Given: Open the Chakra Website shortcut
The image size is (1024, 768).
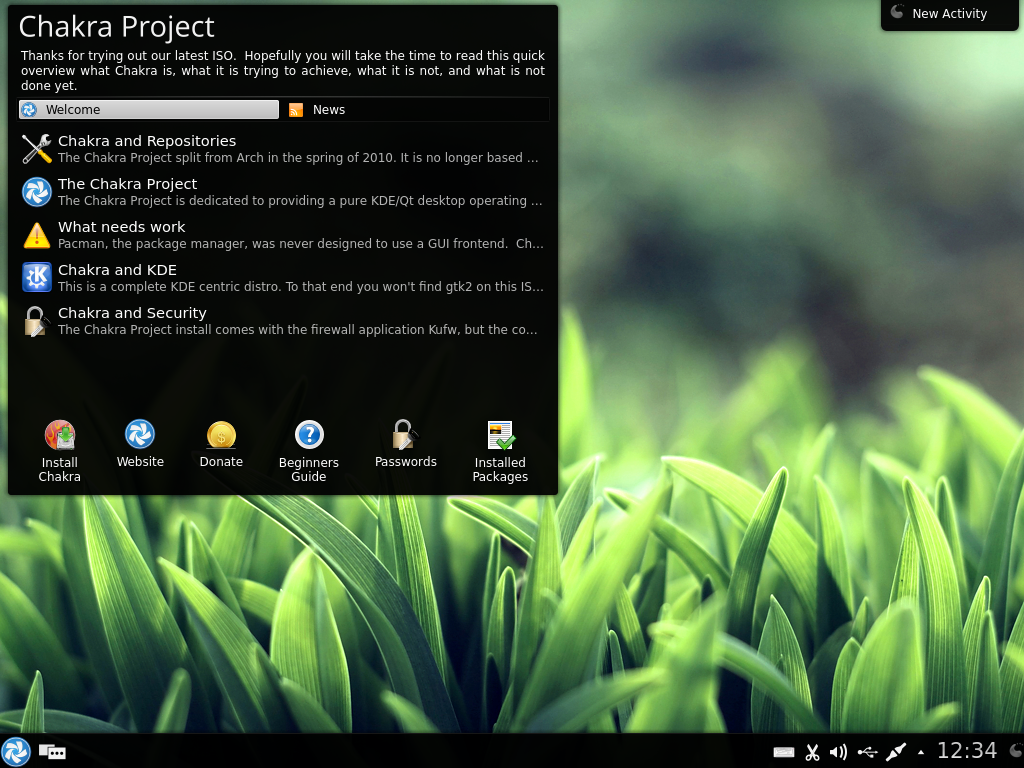Looking at the screenshot, I should pyautogui.click(x=140, y=434).
